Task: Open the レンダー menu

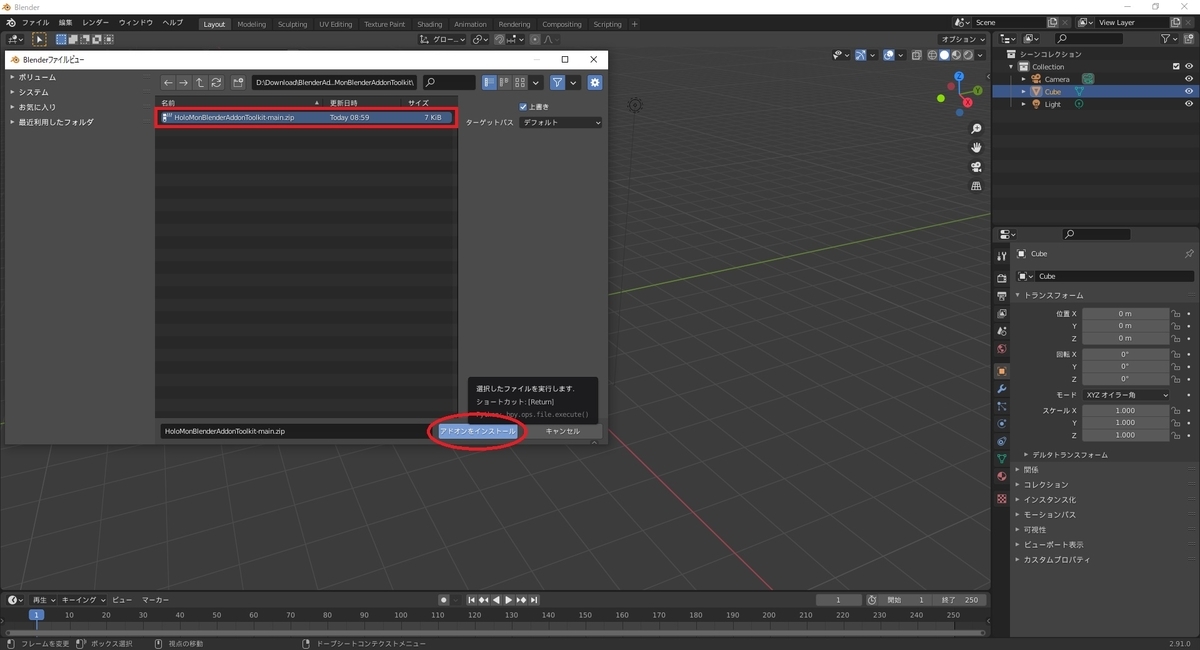Action: [95, 22]
